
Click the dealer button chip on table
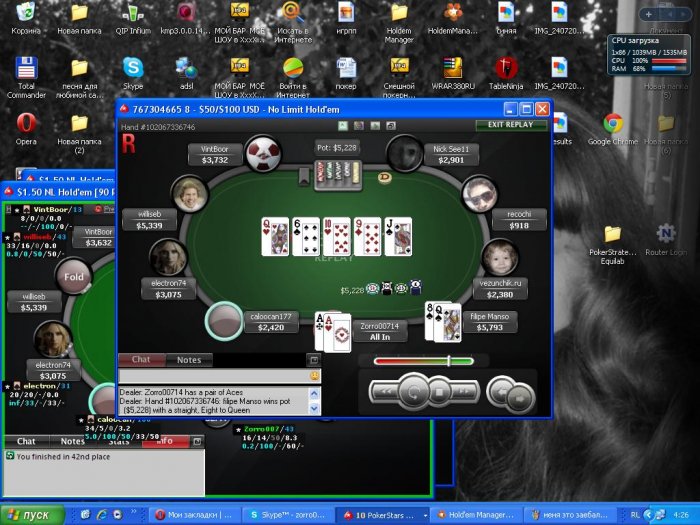(384, 178)
